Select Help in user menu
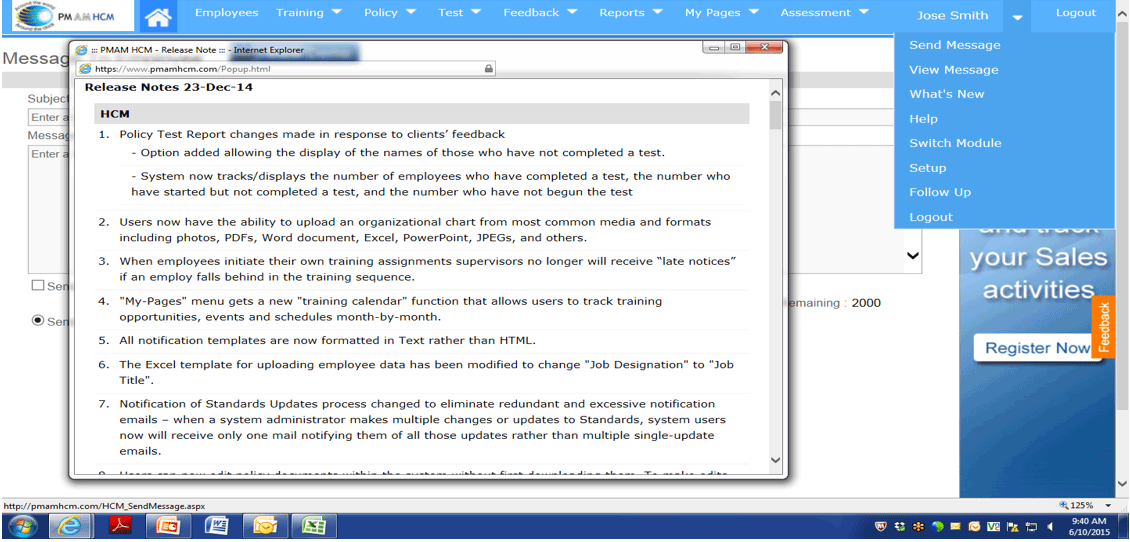The height and width of the screenshot is (542, 1130). pos(923,119)
